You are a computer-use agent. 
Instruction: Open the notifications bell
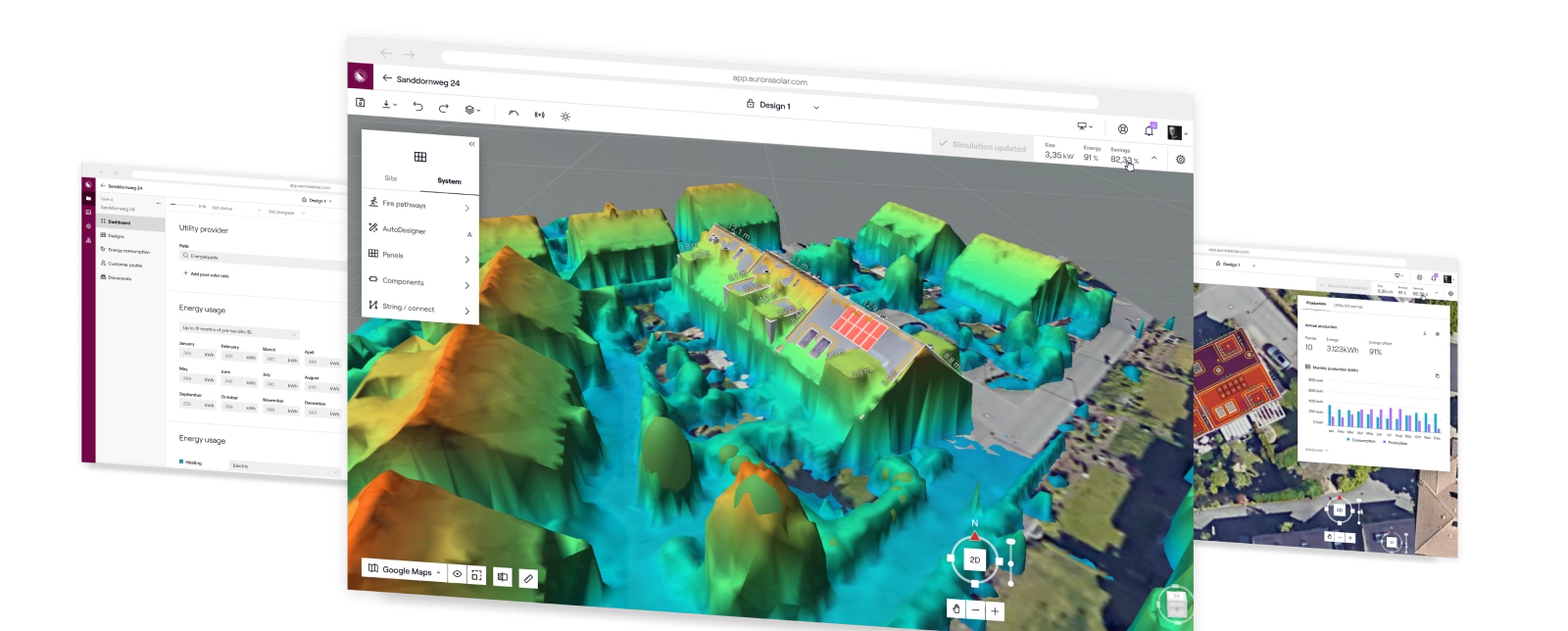point(1151,129)
